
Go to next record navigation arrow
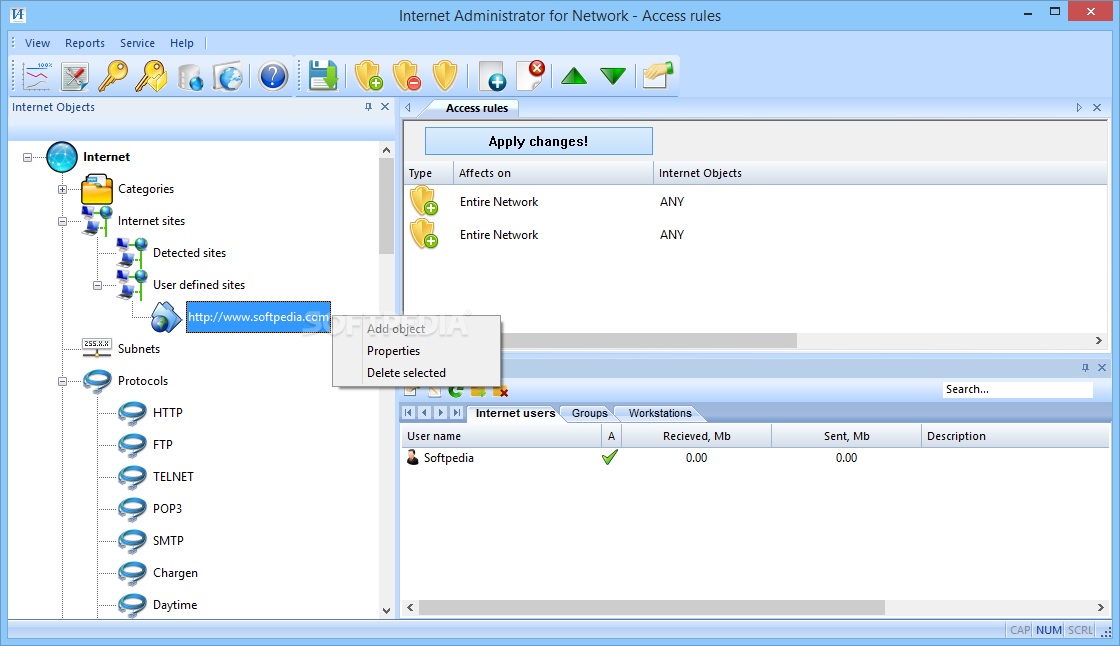[441, 412]
